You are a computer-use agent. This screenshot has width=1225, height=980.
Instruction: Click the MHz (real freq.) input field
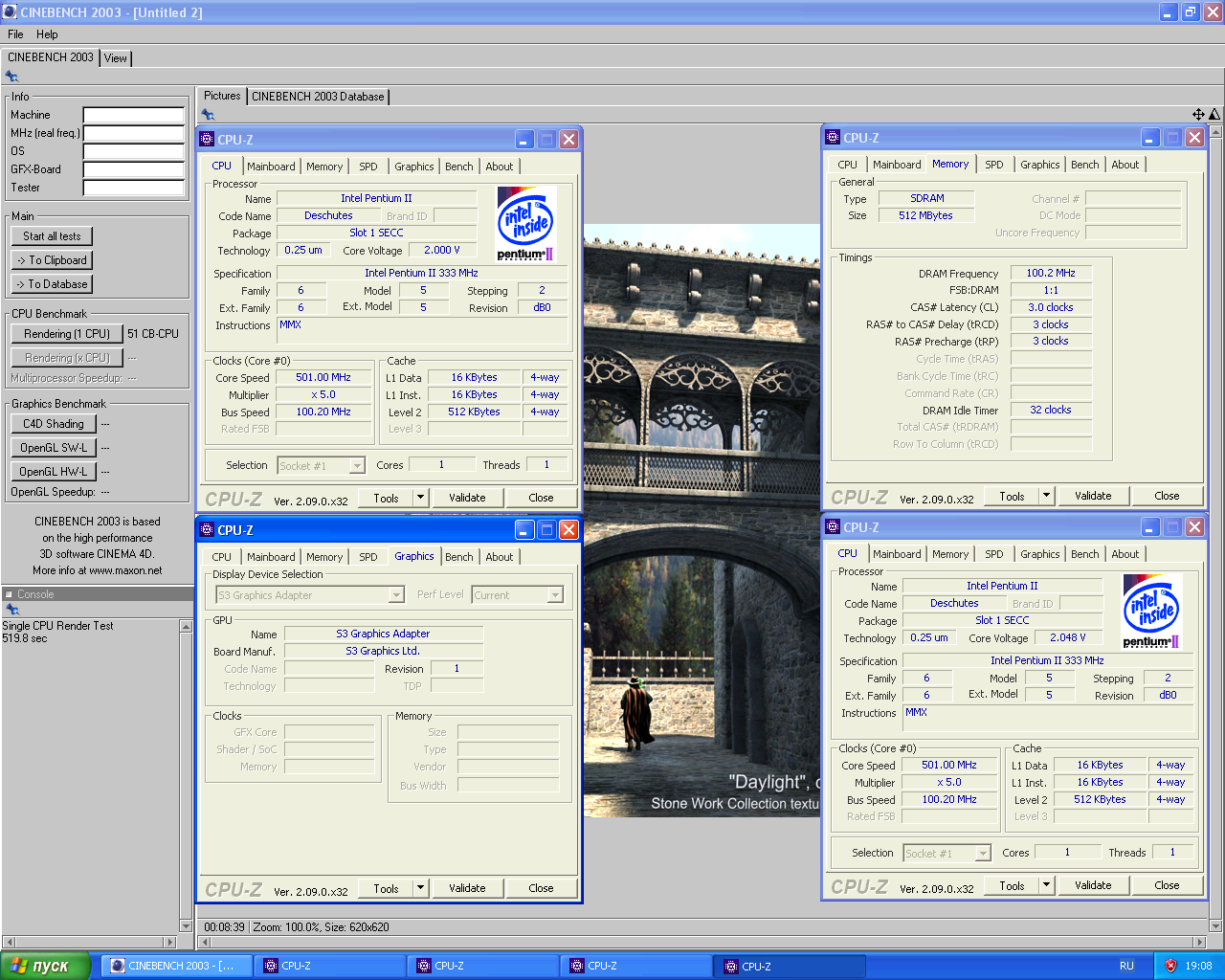pyautogui.click(x=133, y=133)
